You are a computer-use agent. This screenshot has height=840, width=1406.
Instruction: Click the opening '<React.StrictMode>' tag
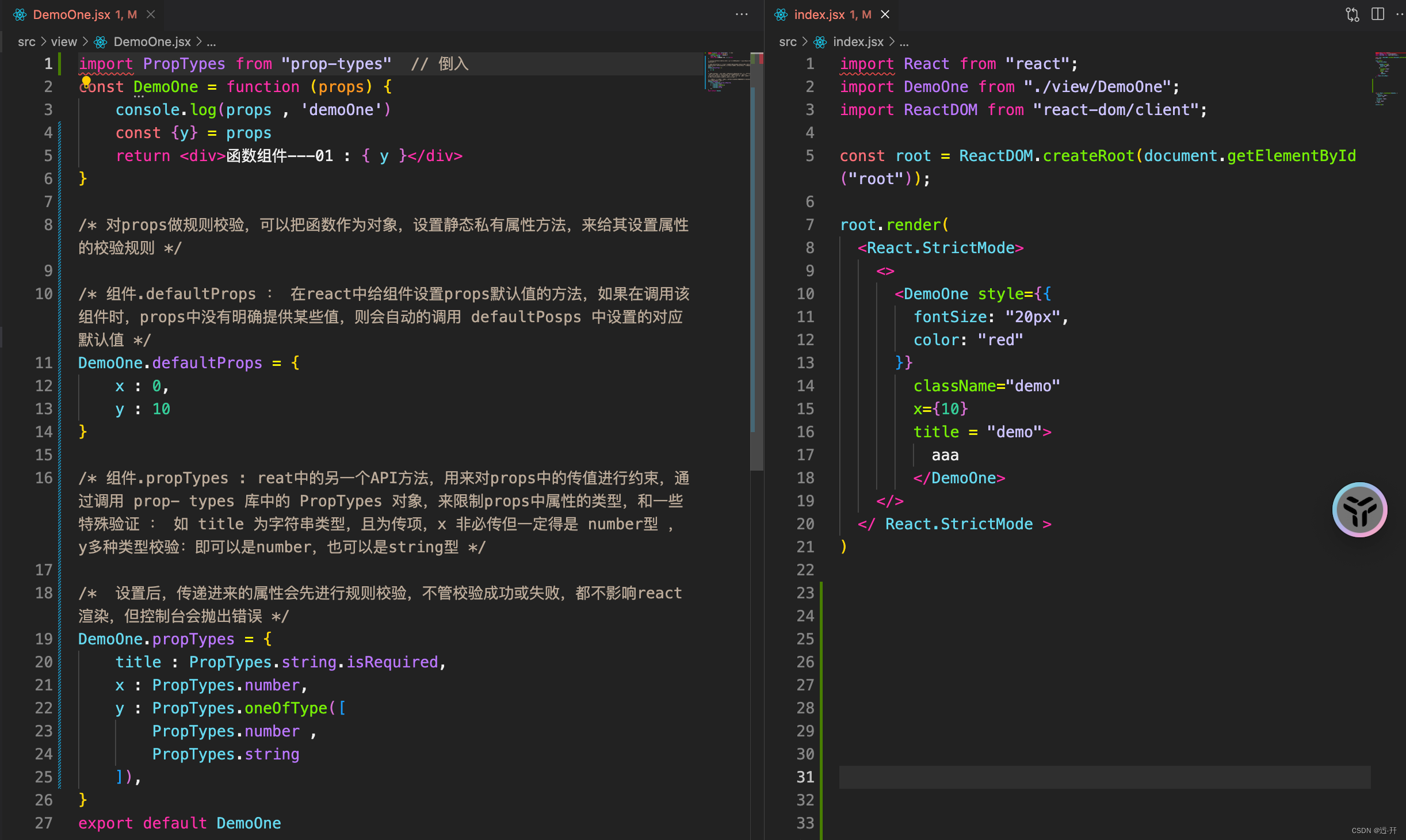pos(941,248)
